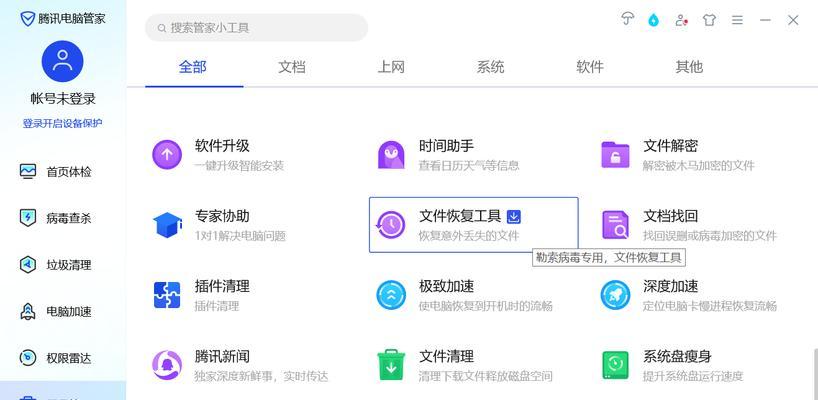Open the hamburger main menu
818x400 pixels.
pyautogui.click(x=737, y=20)
